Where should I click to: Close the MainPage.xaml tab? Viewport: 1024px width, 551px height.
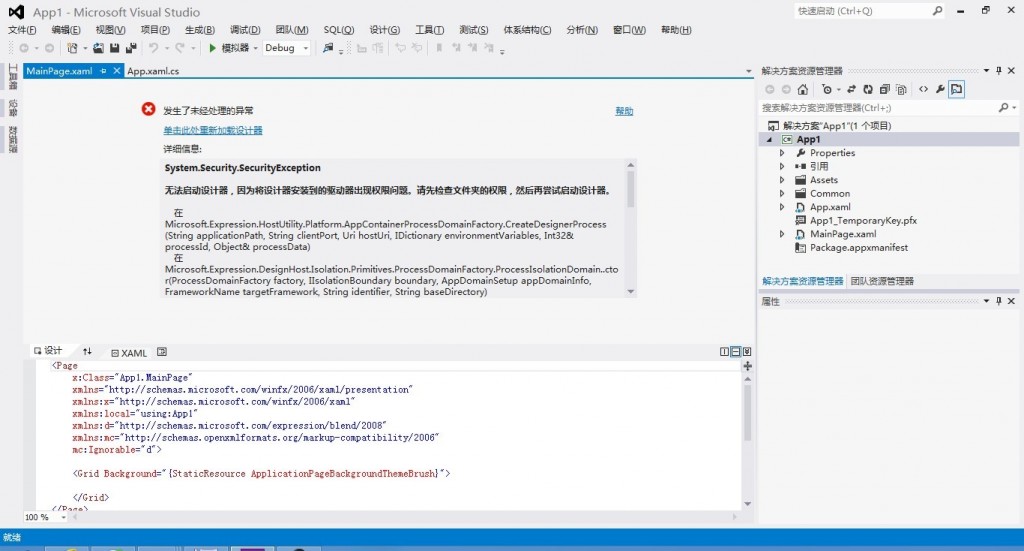coord(117,71)
